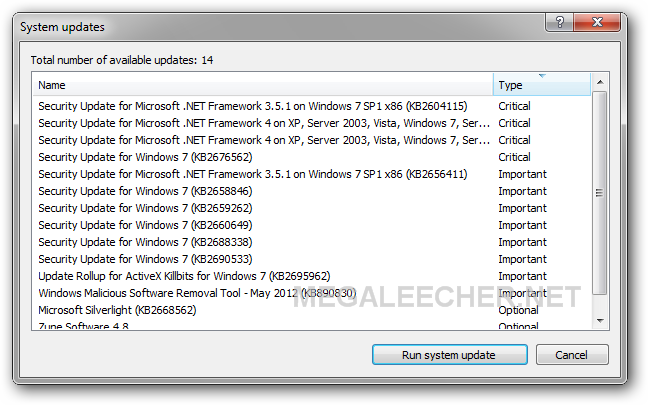Select the update KB2656411 row
648x405 pixels.
click(x=312, y=174)
